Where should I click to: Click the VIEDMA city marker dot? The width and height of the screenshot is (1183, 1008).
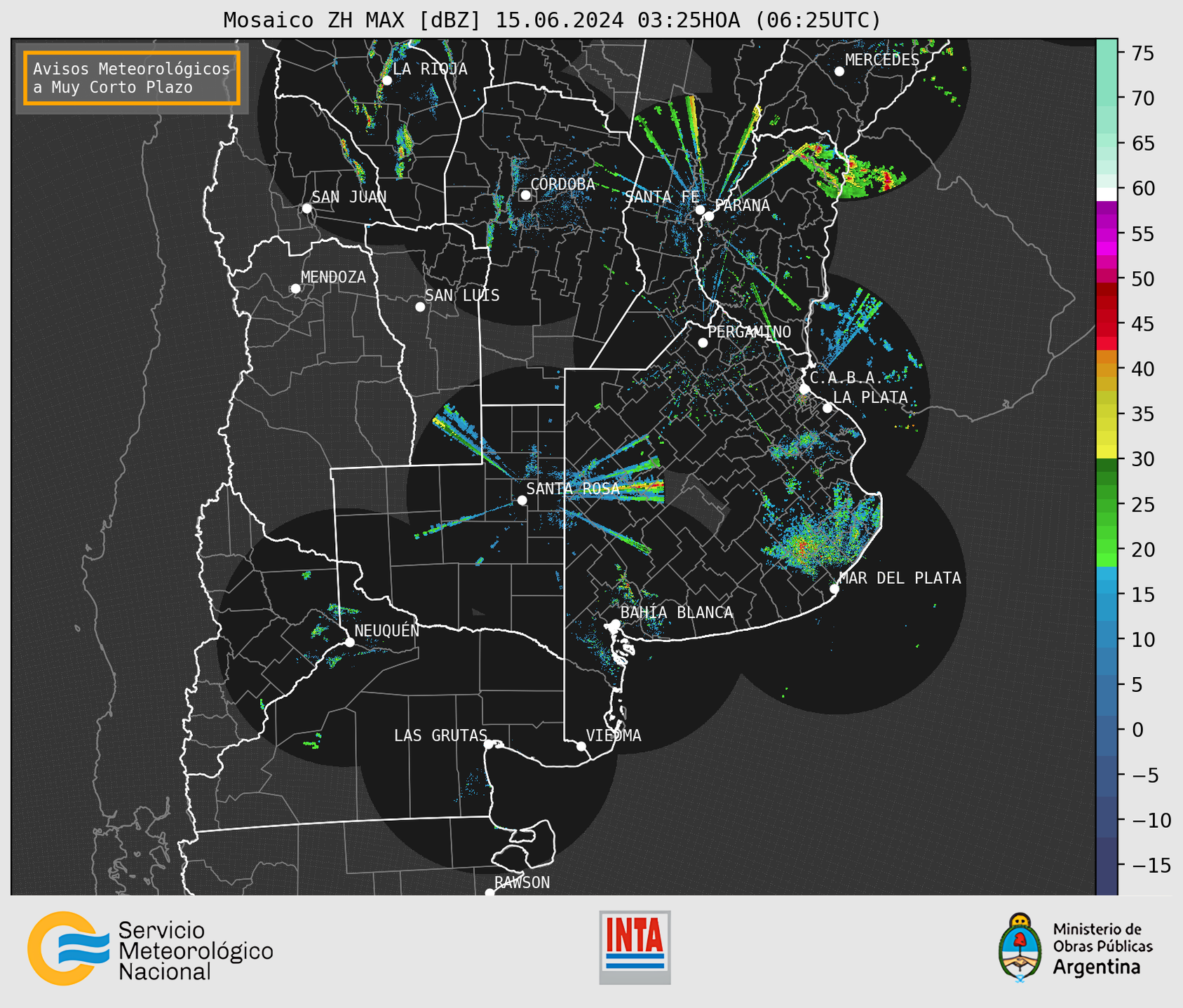coord(581,747)
